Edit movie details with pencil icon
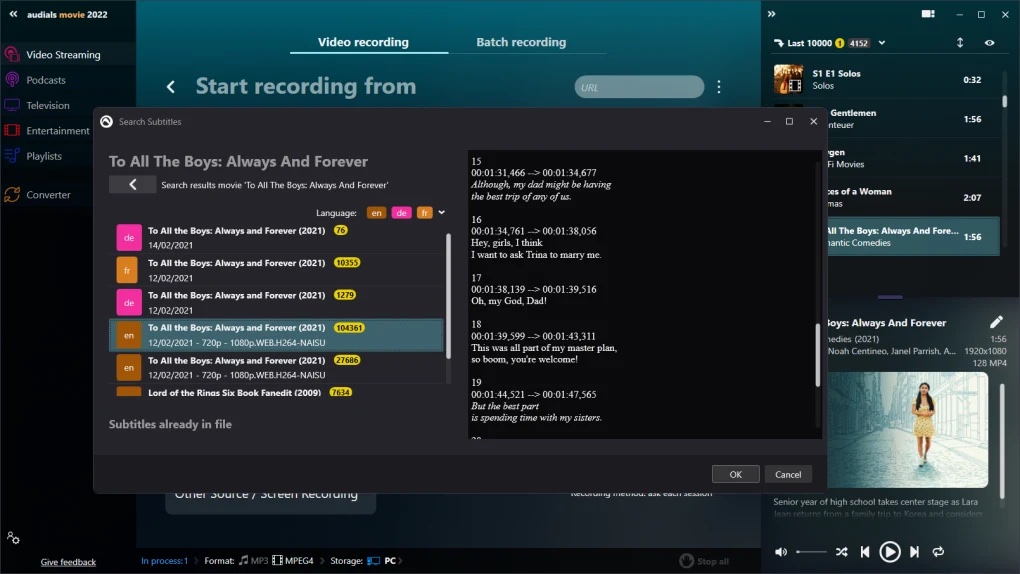The height and width of the screenshot is (574, 1020). point(996,322)
